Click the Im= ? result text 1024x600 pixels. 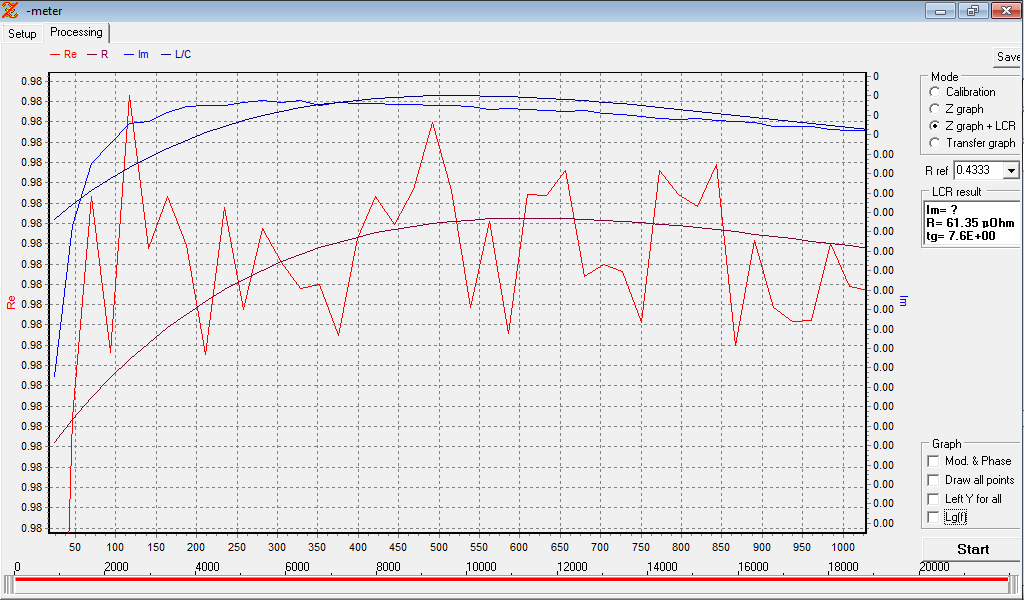click(942, 210)
